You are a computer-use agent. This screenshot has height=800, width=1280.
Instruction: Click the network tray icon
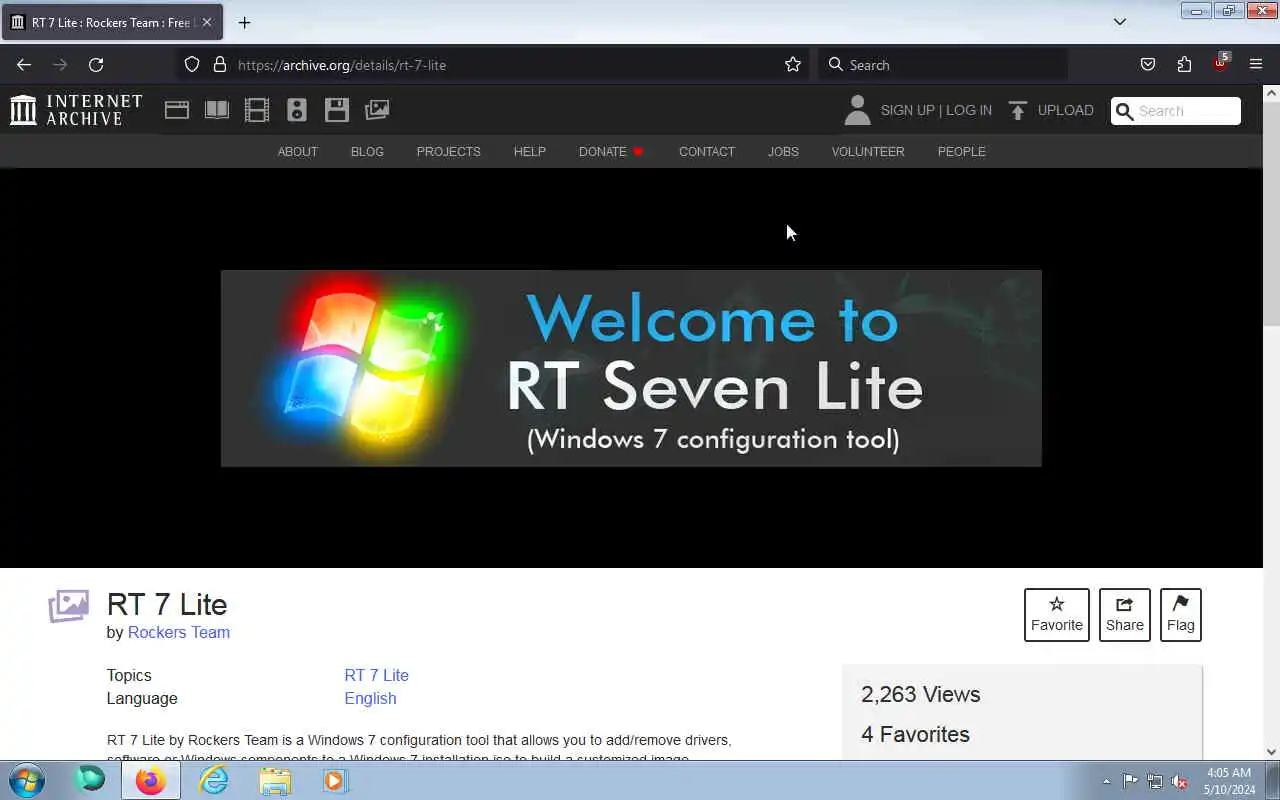point(1155,782)
